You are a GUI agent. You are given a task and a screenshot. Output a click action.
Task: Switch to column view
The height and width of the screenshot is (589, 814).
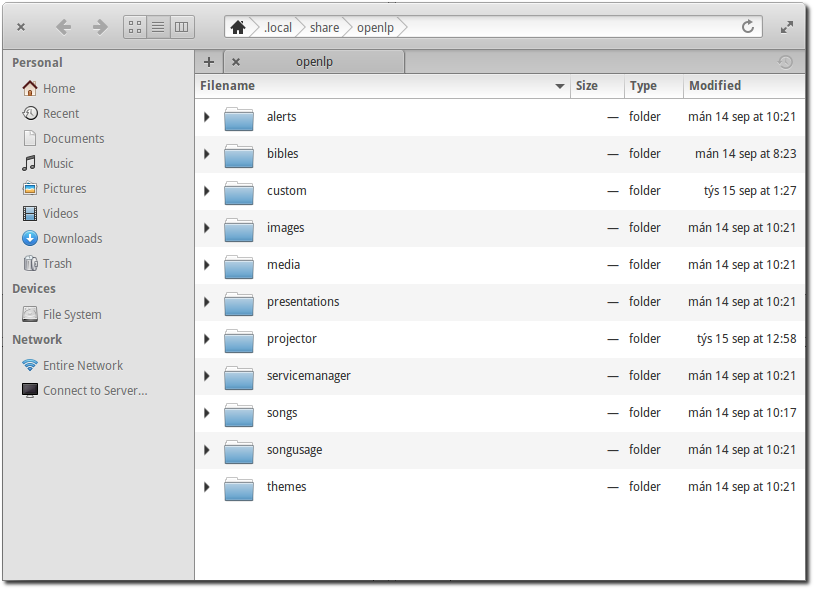pyautogui.click(x=182, y=27)
